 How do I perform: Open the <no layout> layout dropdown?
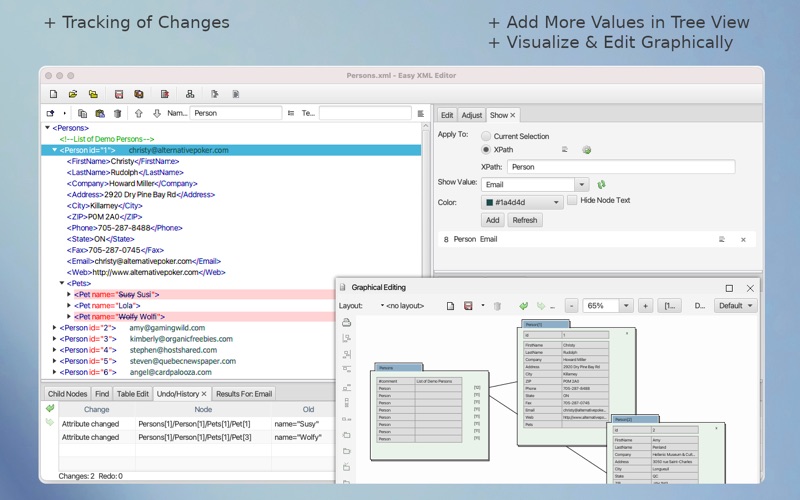(x=403, y=306)
